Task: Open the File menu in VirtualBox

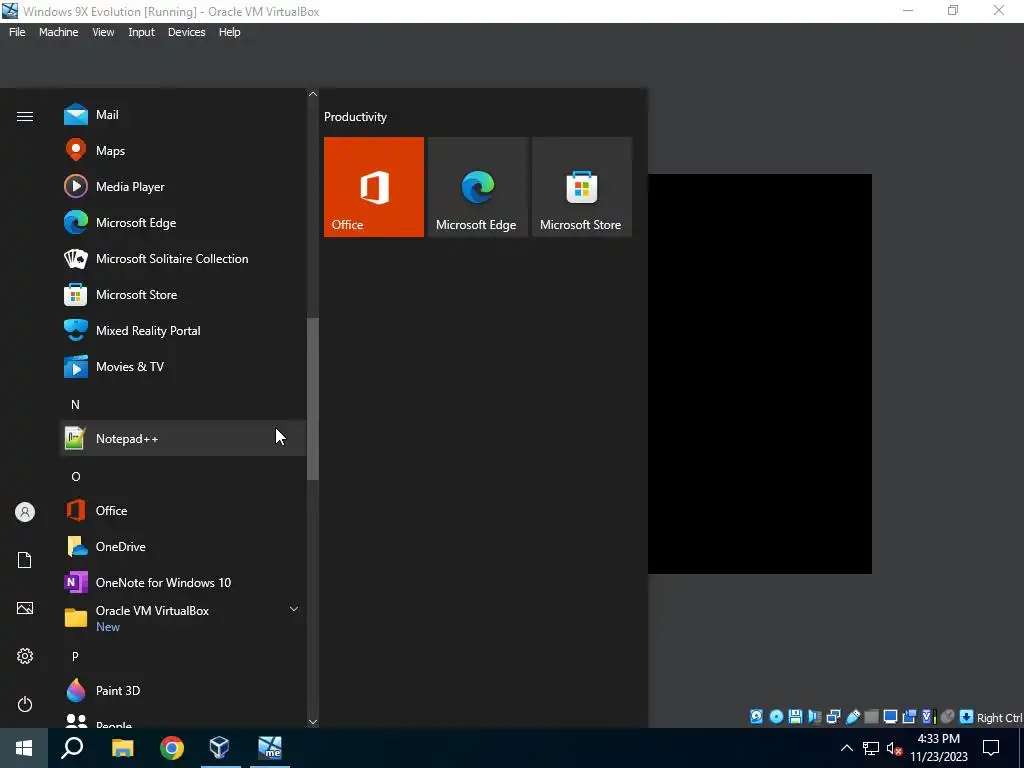Action: click(17, 32)
